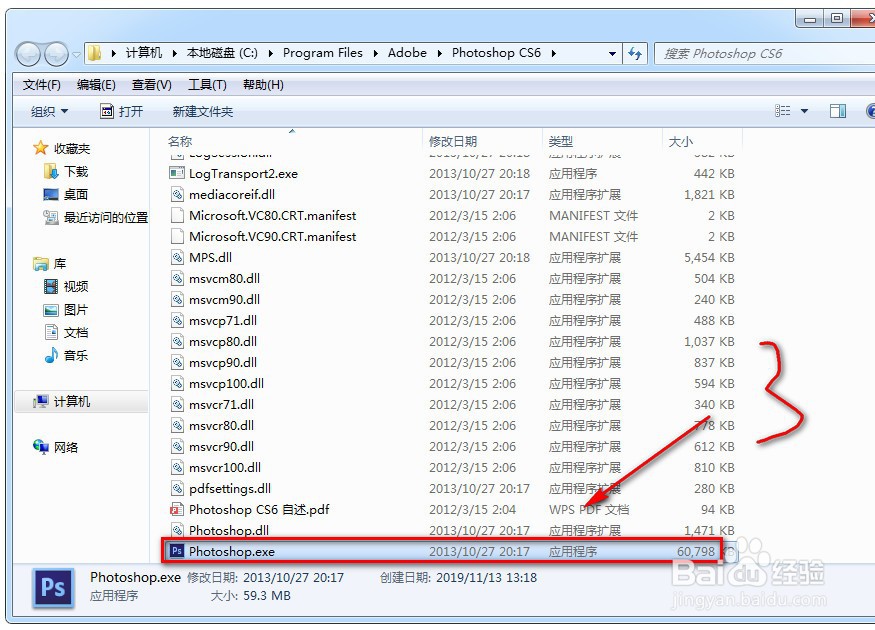
Task: Click the 新建文件夹 toolbar button
Action: [203, 112]
